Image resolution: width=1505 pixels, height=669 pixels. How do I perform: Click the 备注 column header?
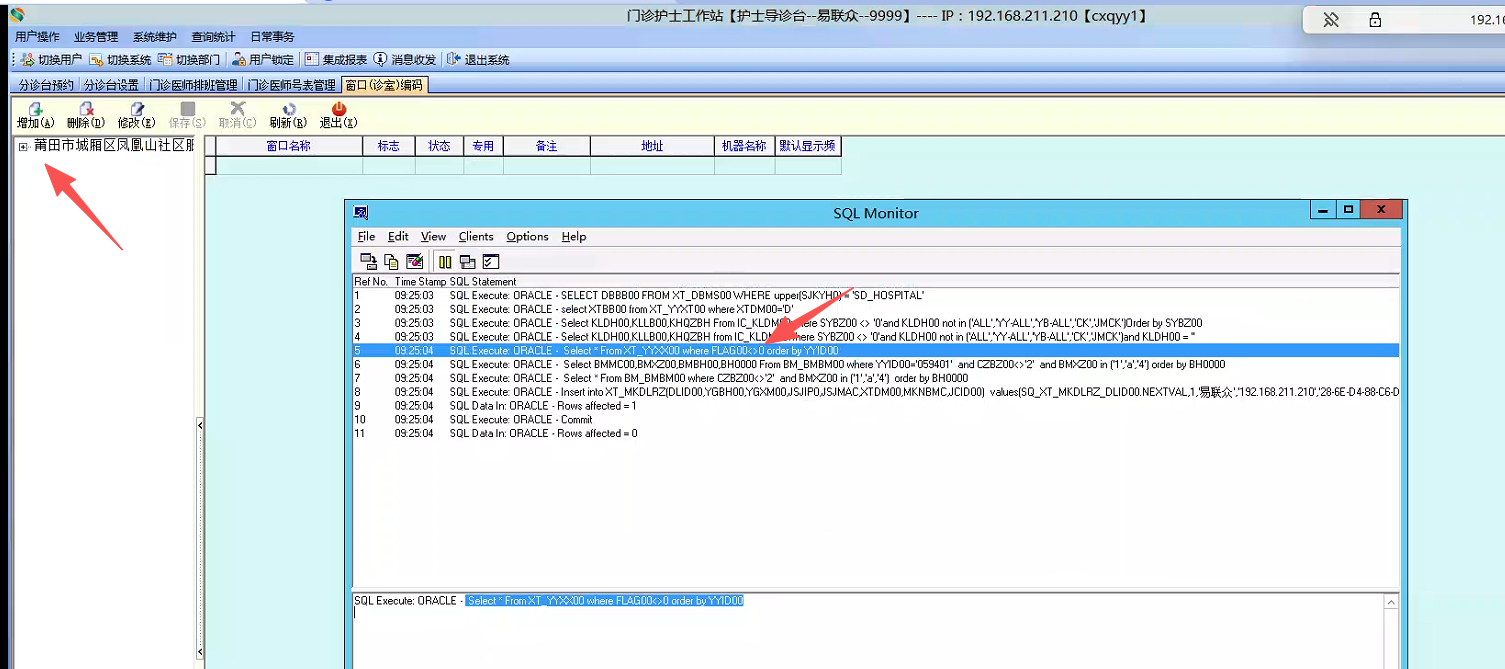tap(547, 146)
